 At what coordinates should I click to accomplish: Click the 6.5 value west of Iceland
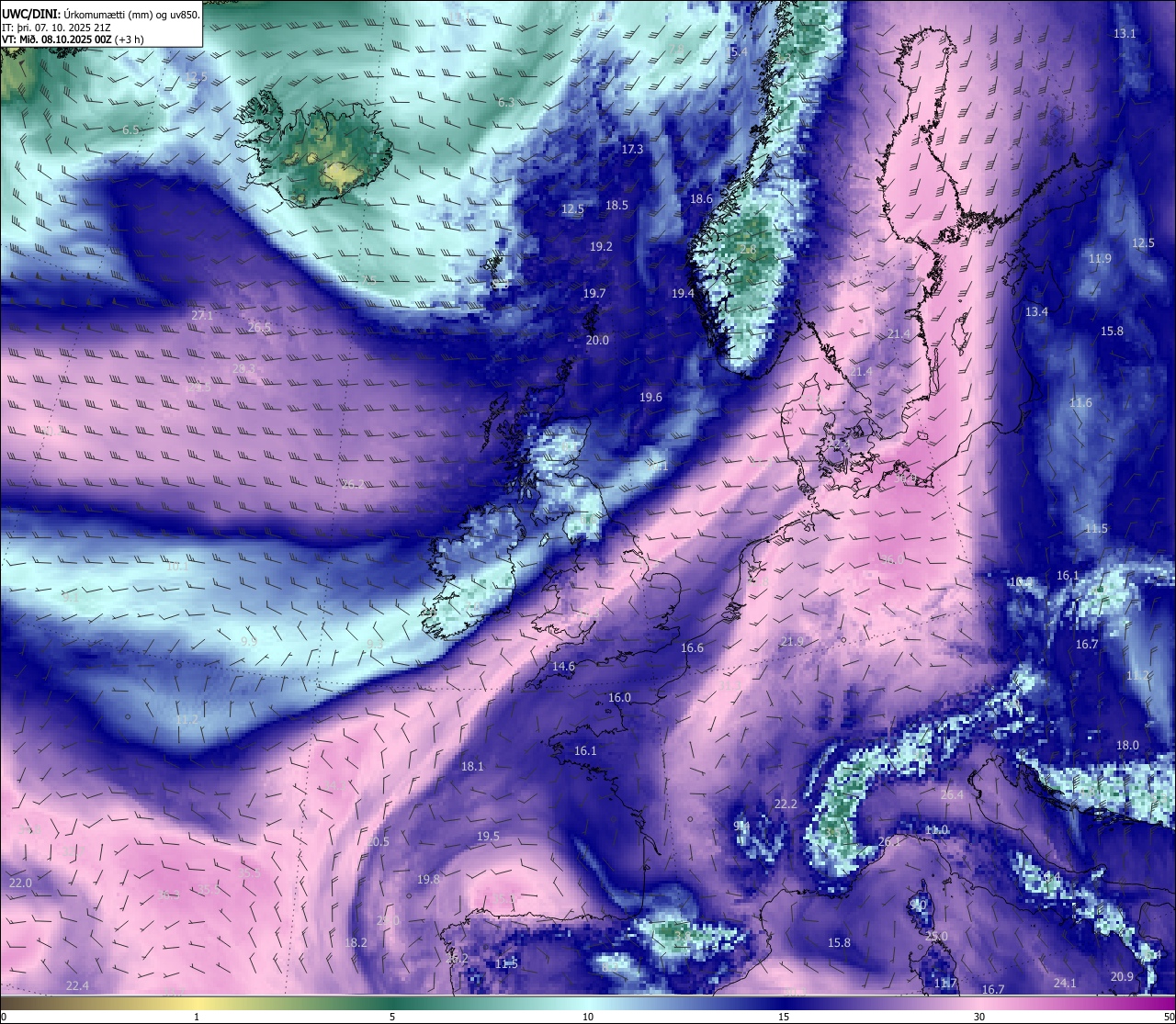130,129
